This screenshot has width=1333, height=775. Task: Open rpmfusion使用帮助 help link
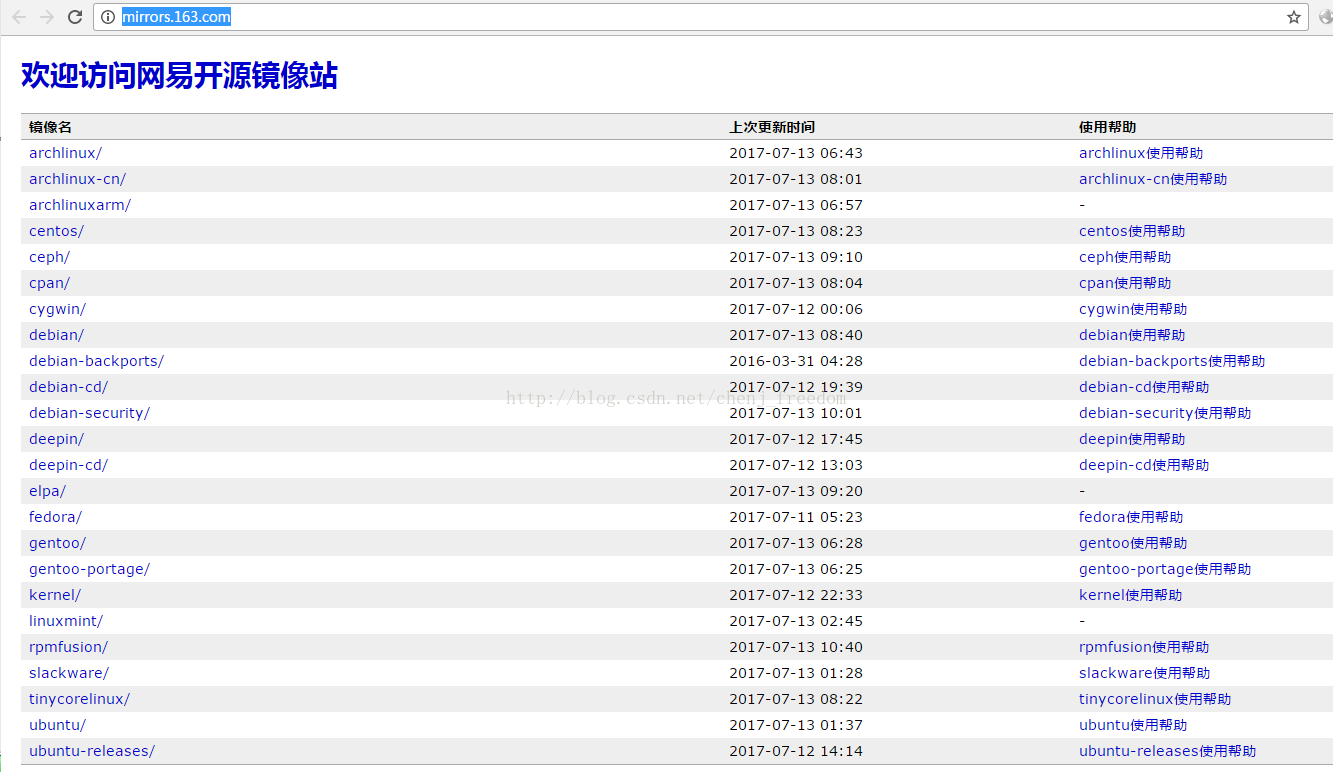tap(1144, 647)
